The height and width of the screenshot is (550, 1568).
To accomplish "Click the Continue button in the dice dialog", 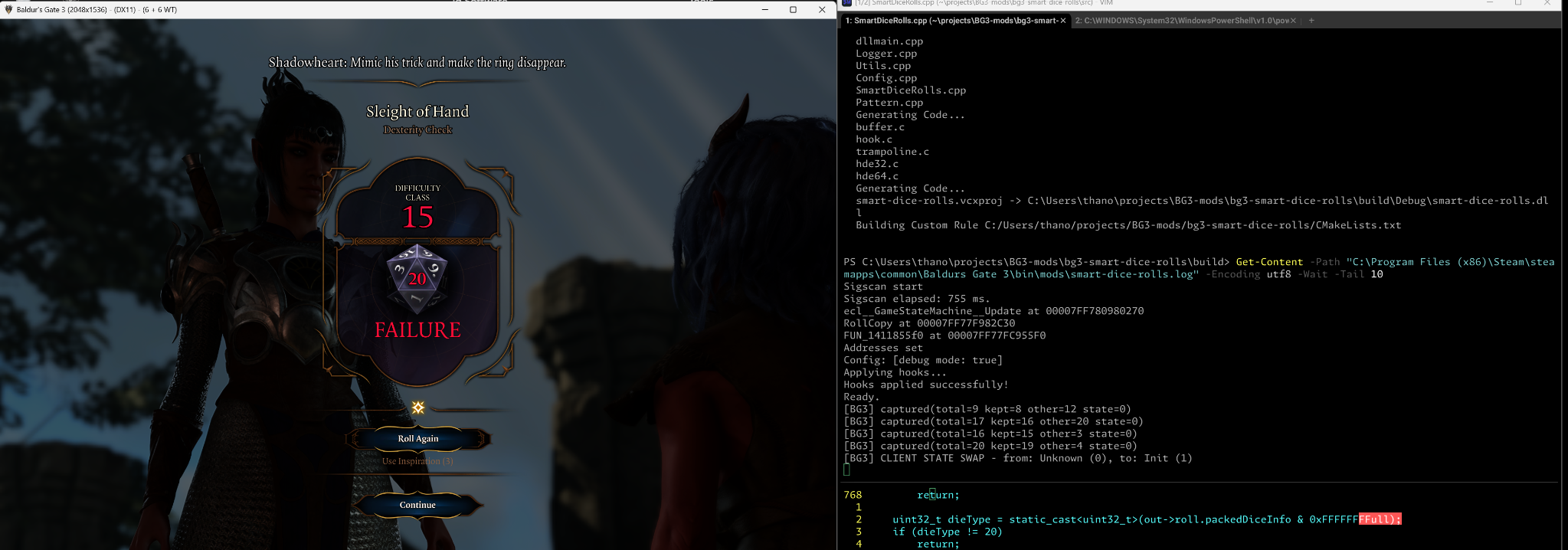I will point(417,505).
